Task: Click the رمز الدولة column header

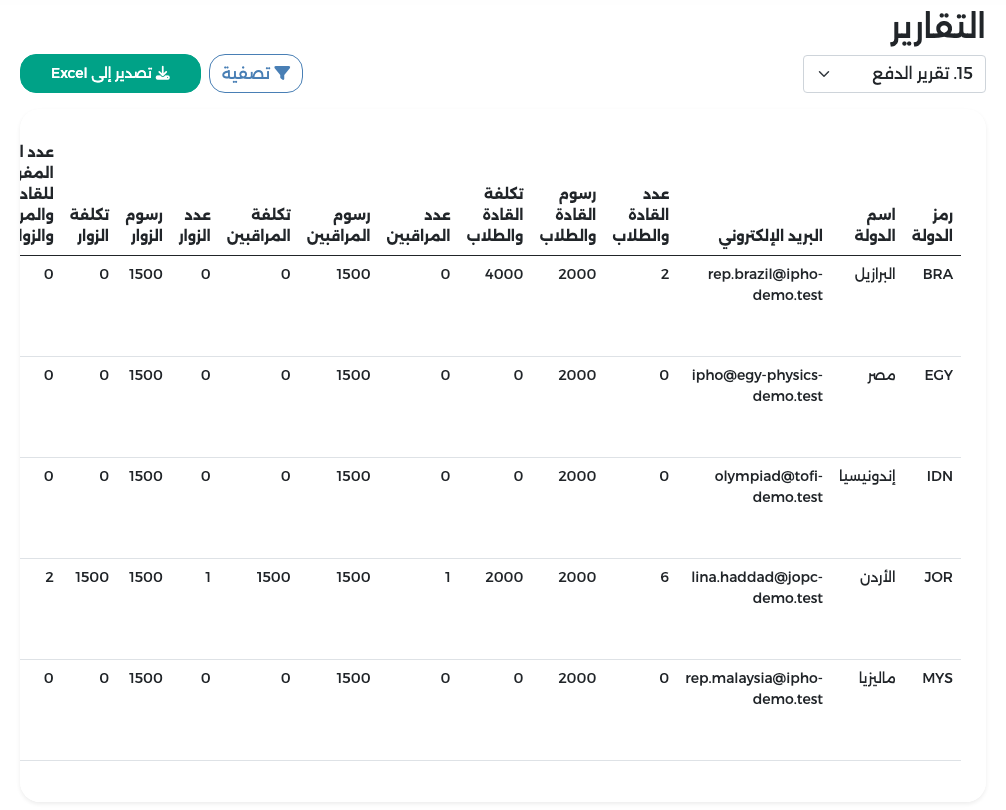Action: 932,225
